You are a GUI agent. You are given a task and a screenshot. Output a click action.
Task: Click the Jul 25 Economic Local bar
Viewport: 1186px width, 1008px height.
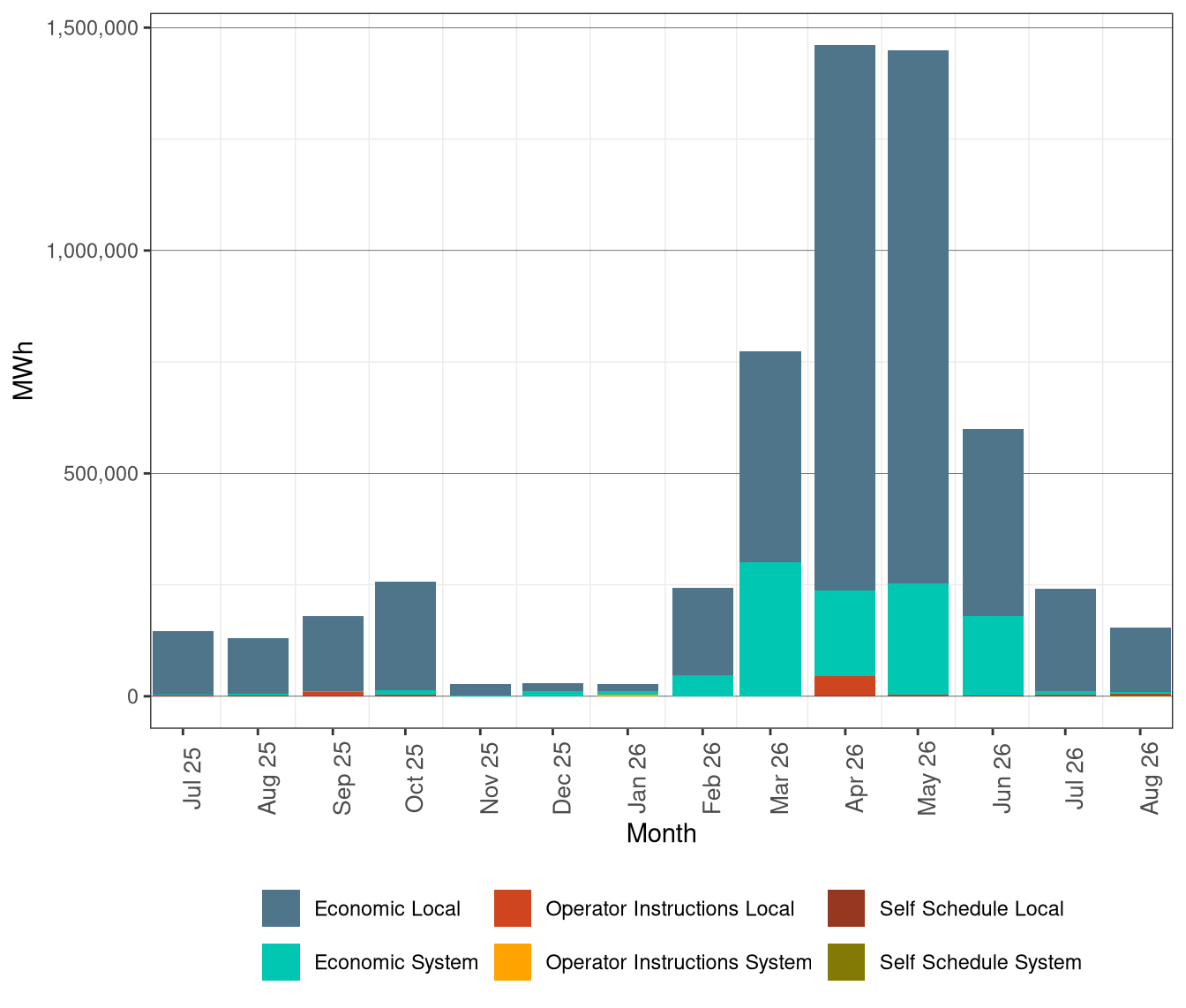click(x=183, y=663)
